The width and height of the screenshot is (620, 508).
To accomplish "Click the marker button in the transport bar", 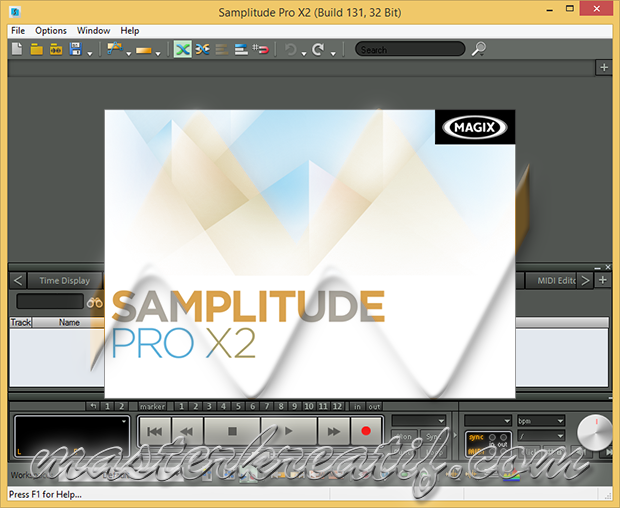I will click(152, 406).
